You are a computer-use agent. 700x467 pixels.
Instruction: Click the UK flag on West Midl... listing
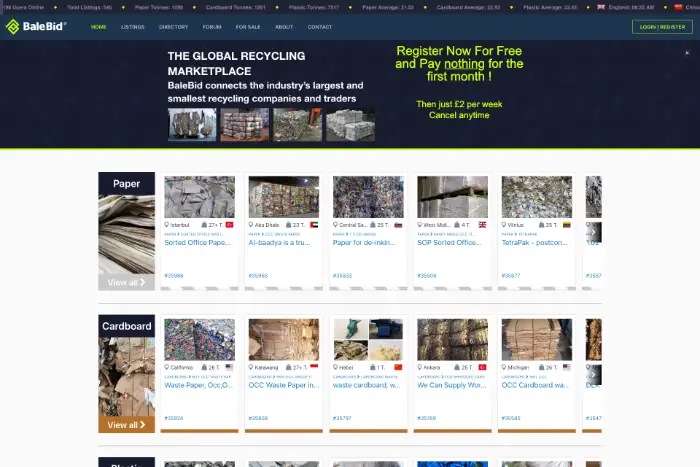tap(483, 225)
